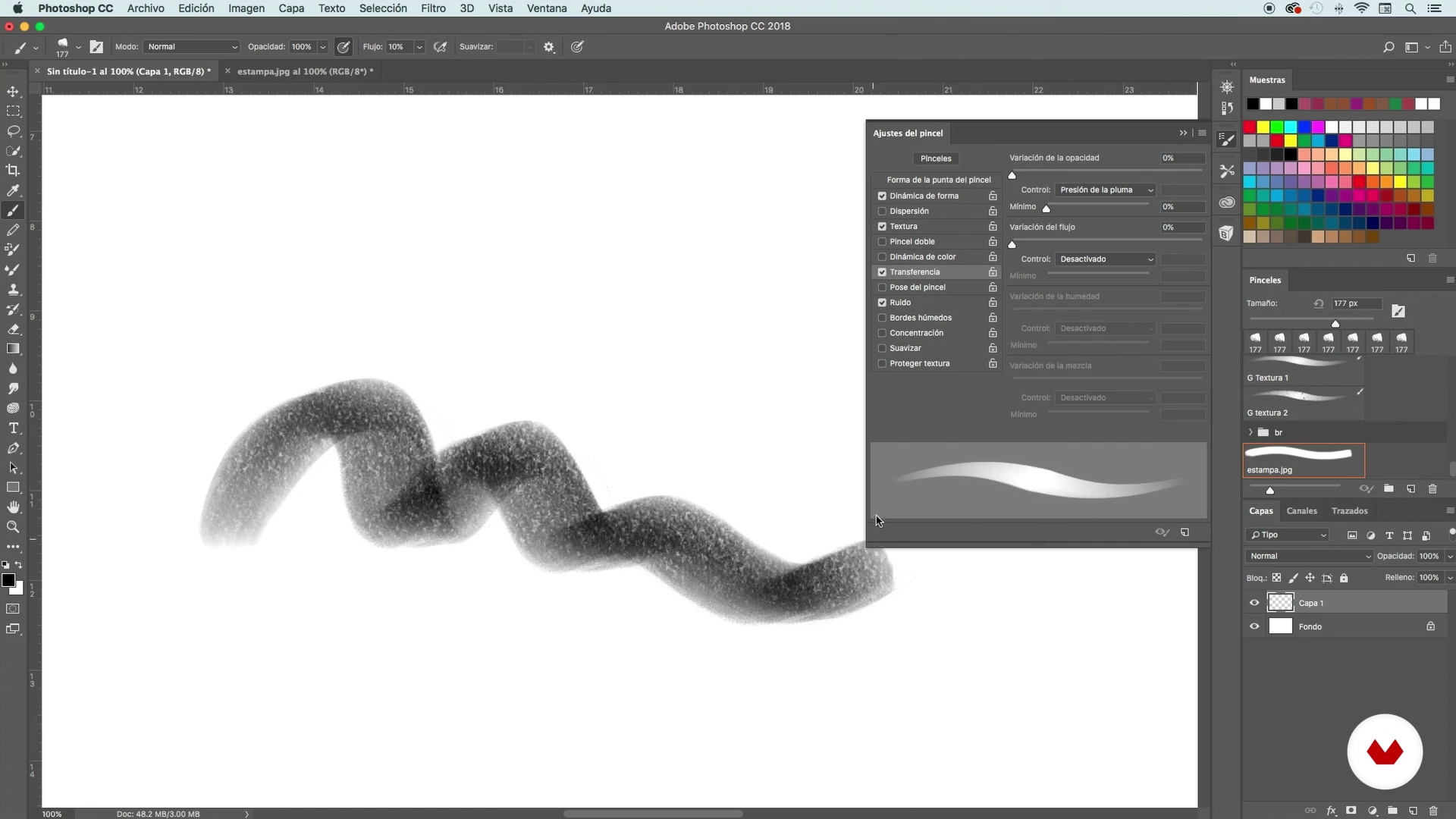Open brush smoothing options gear
Viewport: 1456px width, 819px height.
coord(549,47)
